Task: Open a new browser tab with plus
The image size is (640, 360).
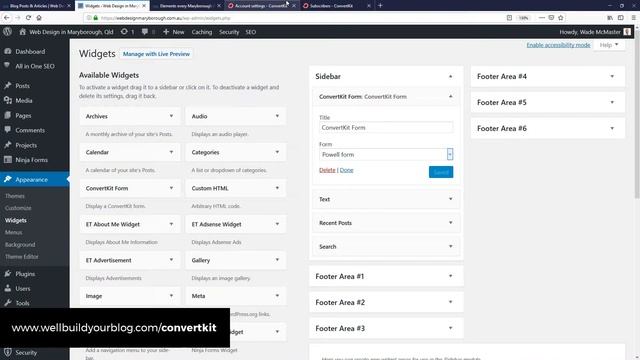Action: [x=380, y=6]
